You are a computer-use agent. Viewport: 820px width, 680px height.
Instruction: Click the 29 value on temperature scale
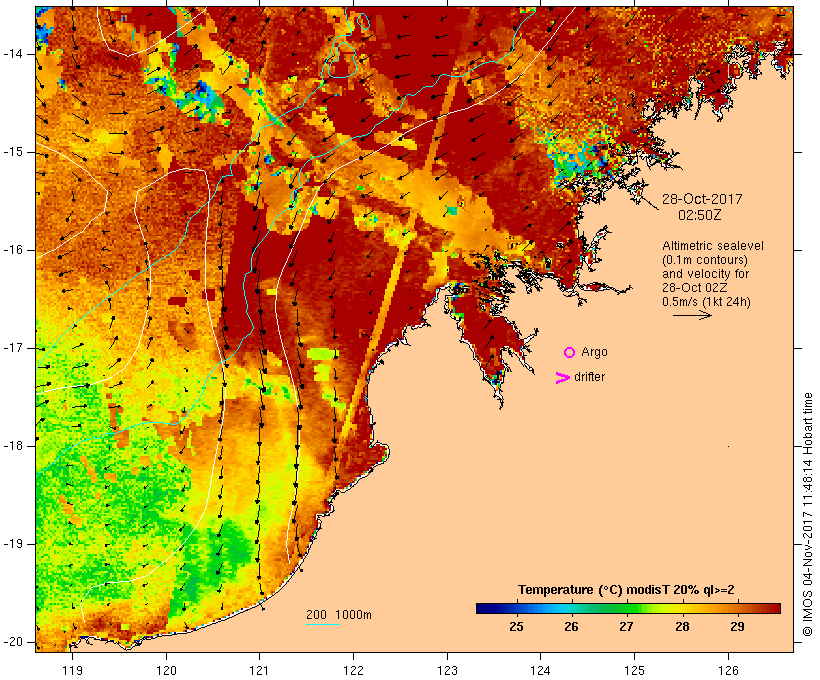[737, 627]
